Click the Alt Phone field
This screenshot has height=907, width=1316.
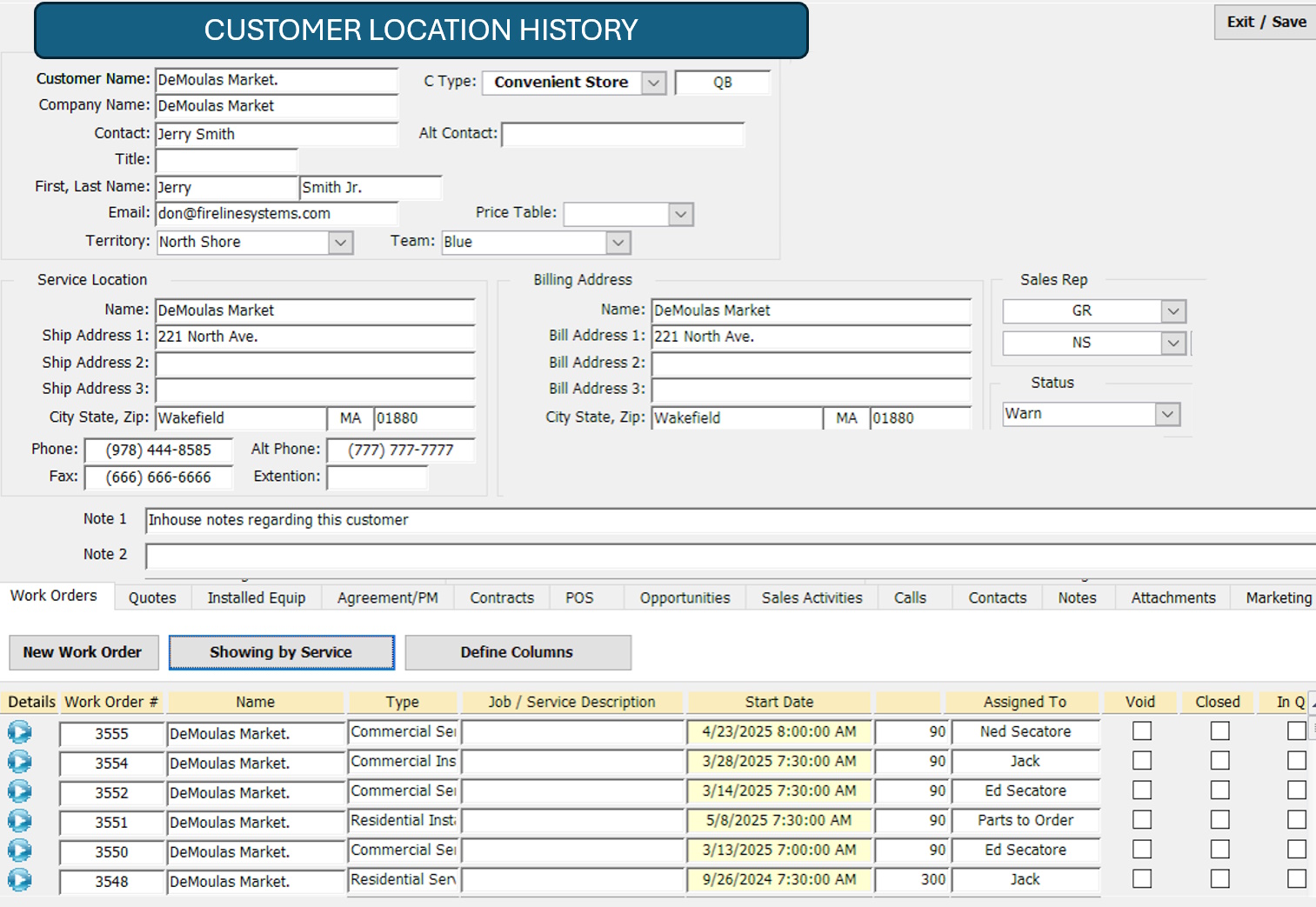pyautogui.click(x=401, y=450)
